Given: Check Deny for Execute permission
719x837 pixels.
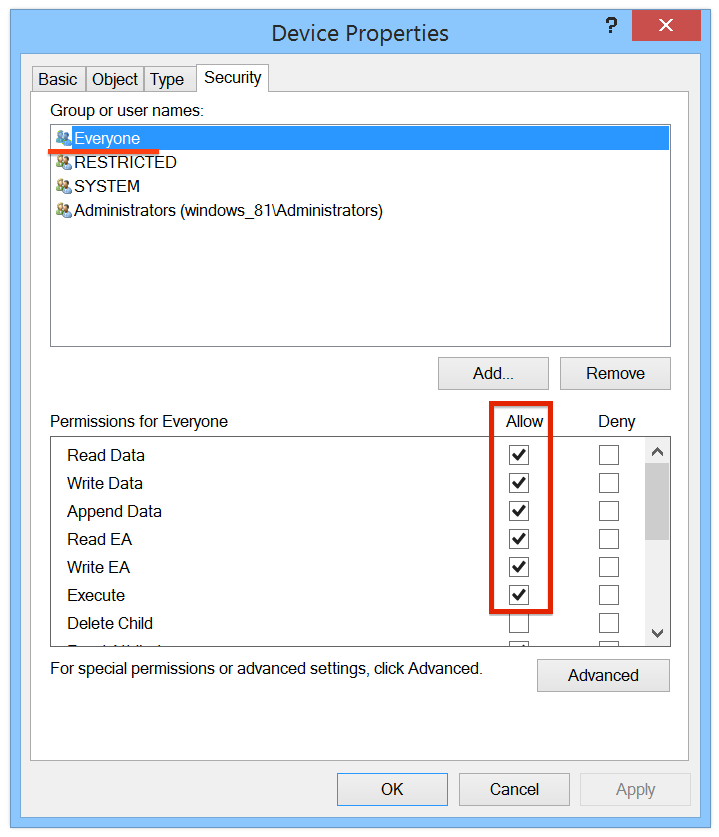Looking at the screenshot, I should click(x=609, y=595).
